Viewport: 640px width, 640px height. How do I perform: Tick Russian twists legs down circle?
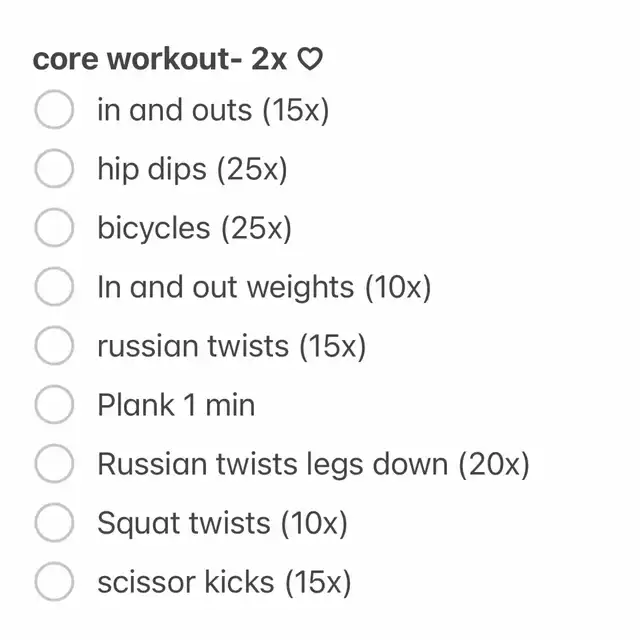coord(54,465)
